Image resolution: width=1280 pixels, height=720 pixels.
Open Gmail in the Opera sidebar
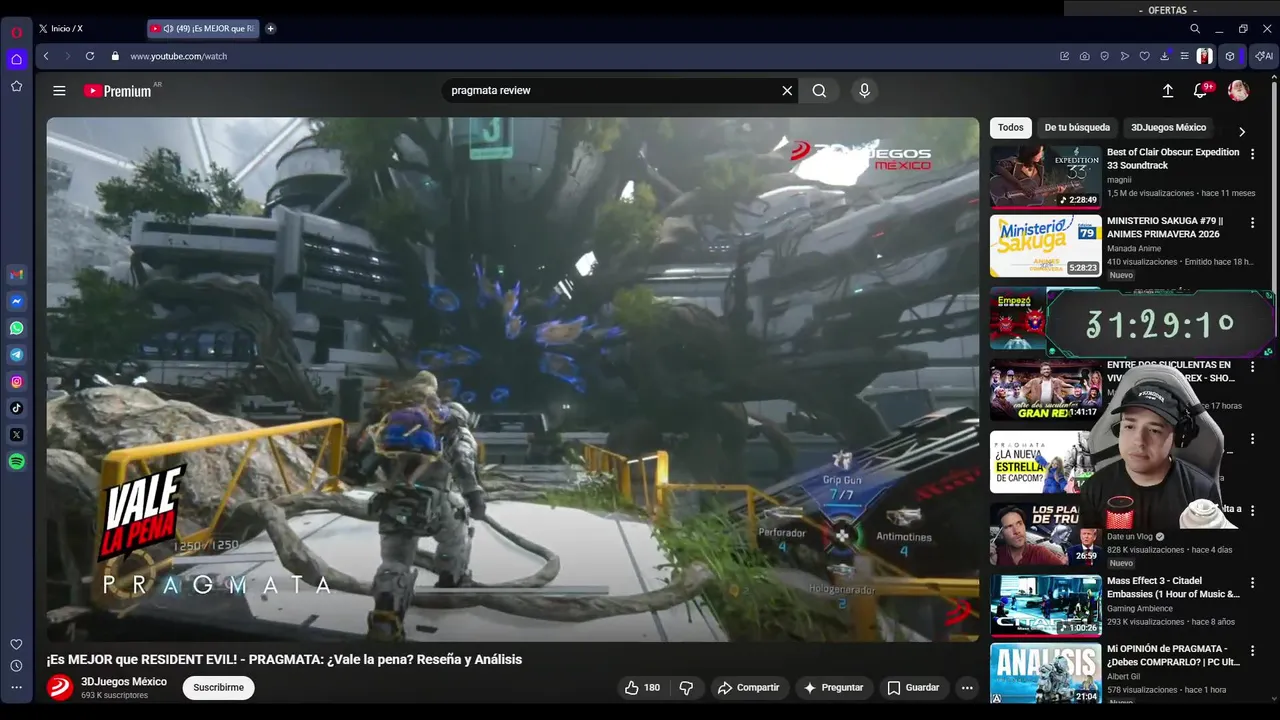pos(16,275)
